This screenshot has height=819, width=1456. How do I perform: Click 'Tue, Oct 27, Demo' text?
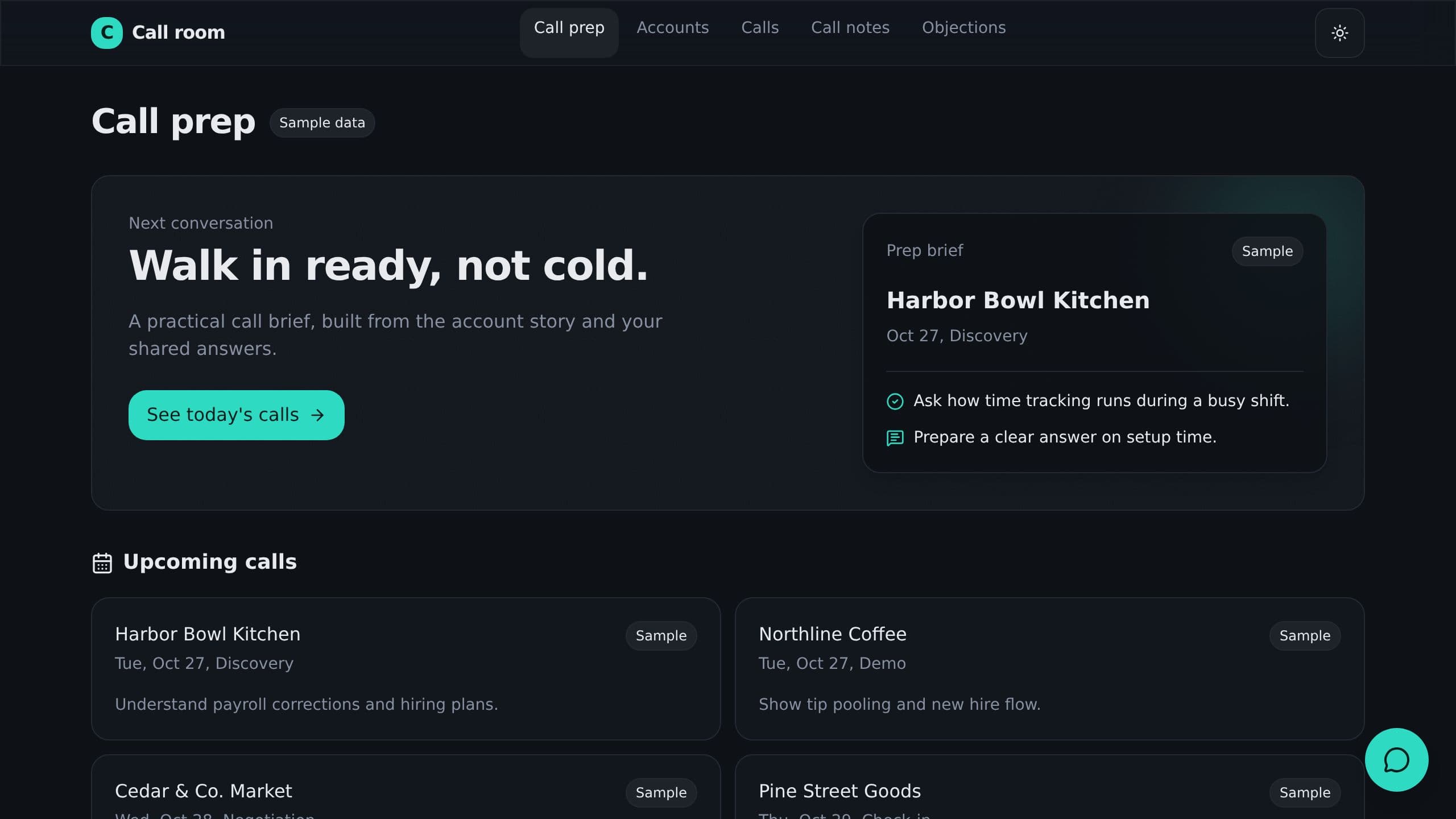pos(832,664)
